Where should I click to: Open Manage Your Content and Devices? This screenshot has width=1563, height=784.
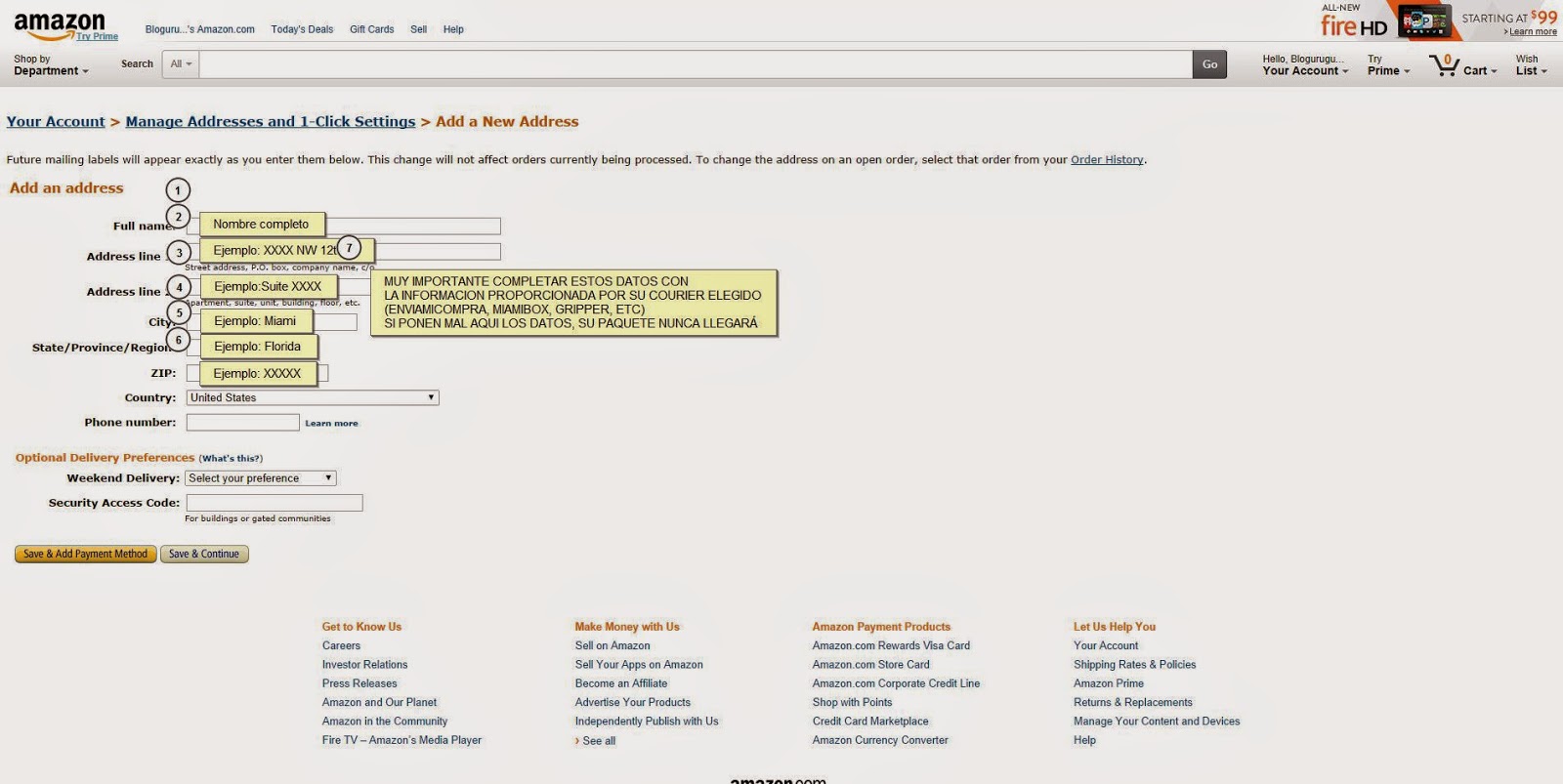[1157, 722]
